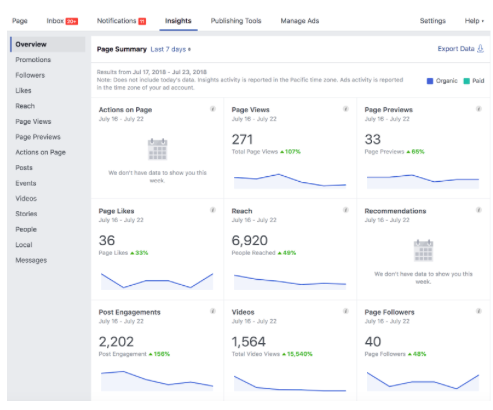The image size is (493, 410).
Task: Open the Manage Ads tab
Action: [300, 21]
